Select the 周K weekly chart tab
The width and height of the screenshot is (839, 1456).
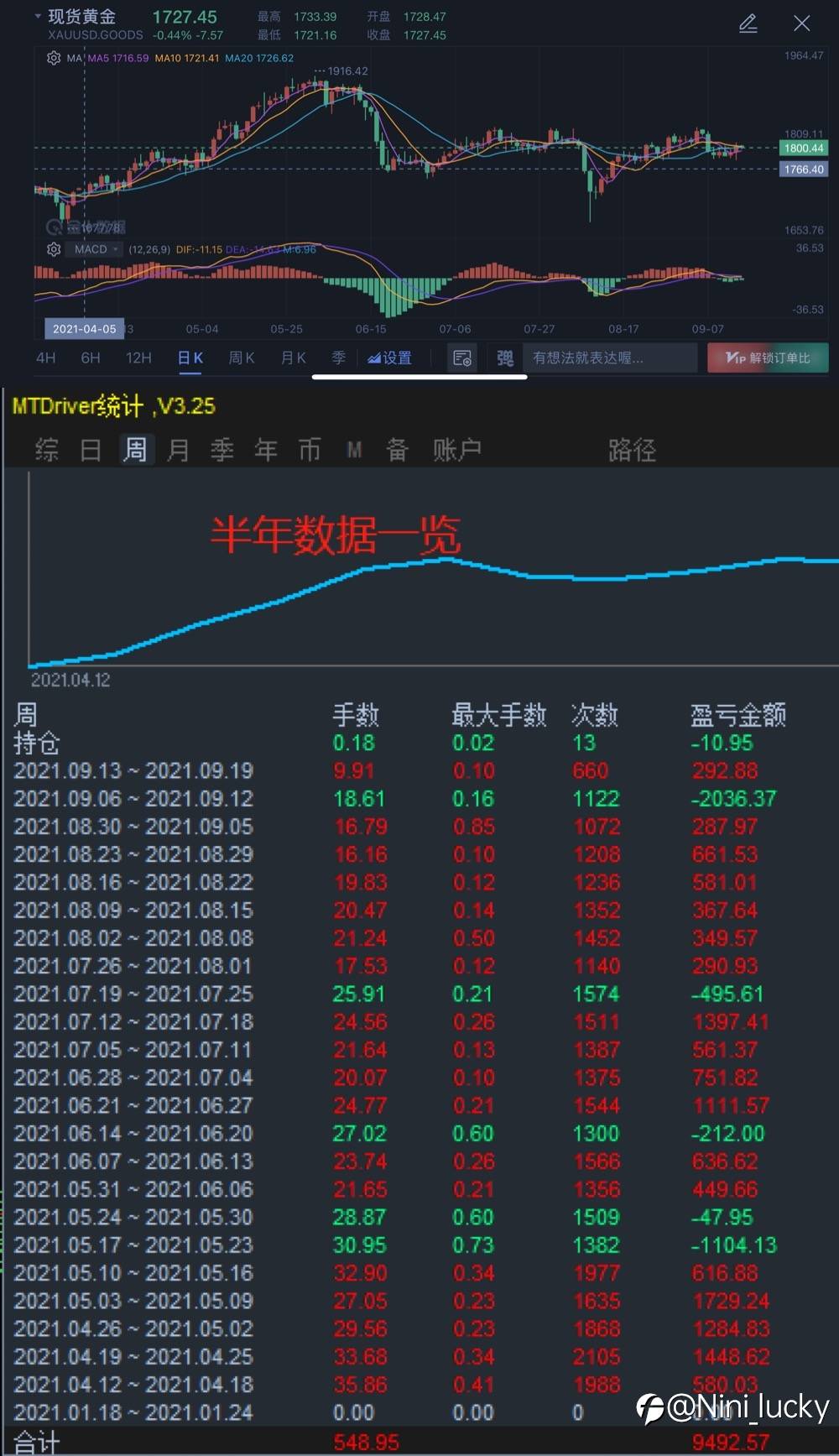pyautogui.click(x=242, y=358)
